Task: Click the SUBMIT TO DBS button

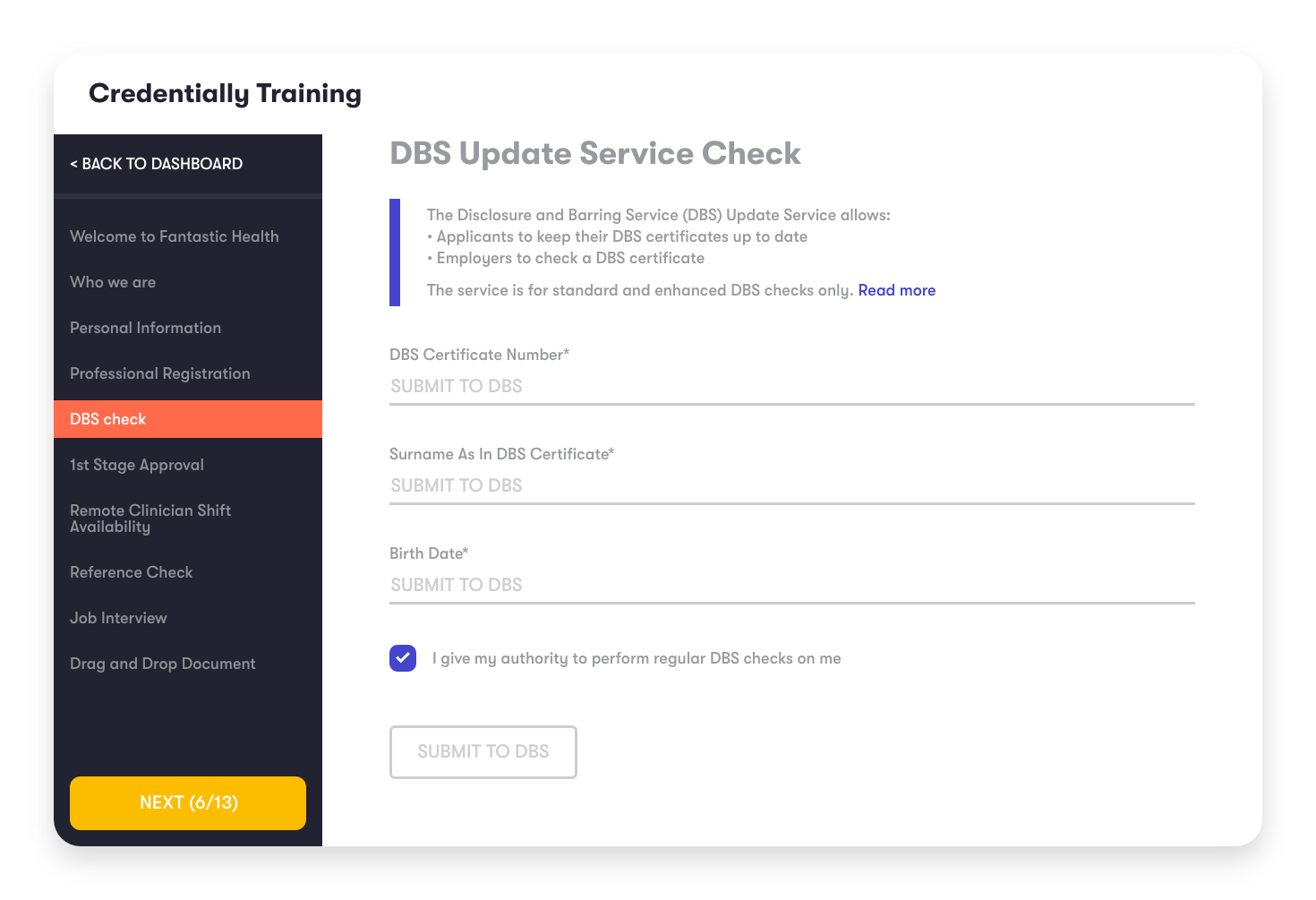Action: pos(483,752)
